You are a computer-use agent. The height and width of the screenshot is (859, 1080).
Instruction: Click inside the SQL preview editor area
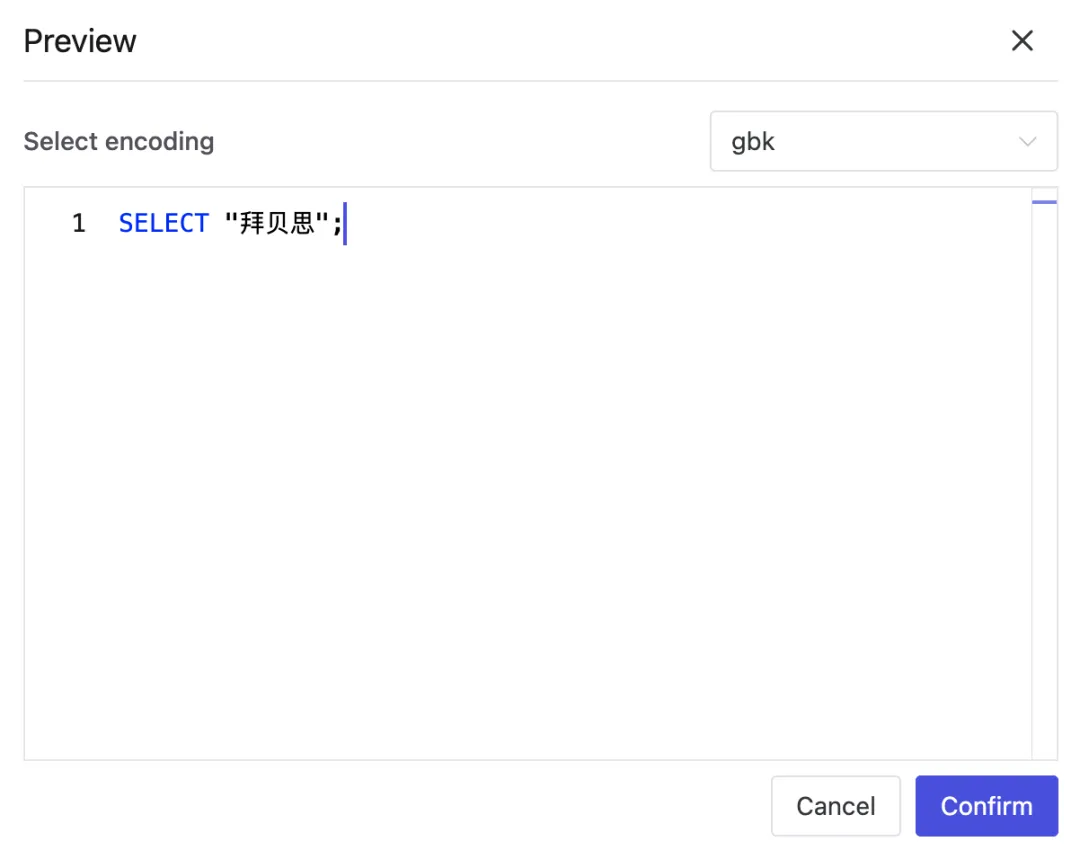(540, 450)
